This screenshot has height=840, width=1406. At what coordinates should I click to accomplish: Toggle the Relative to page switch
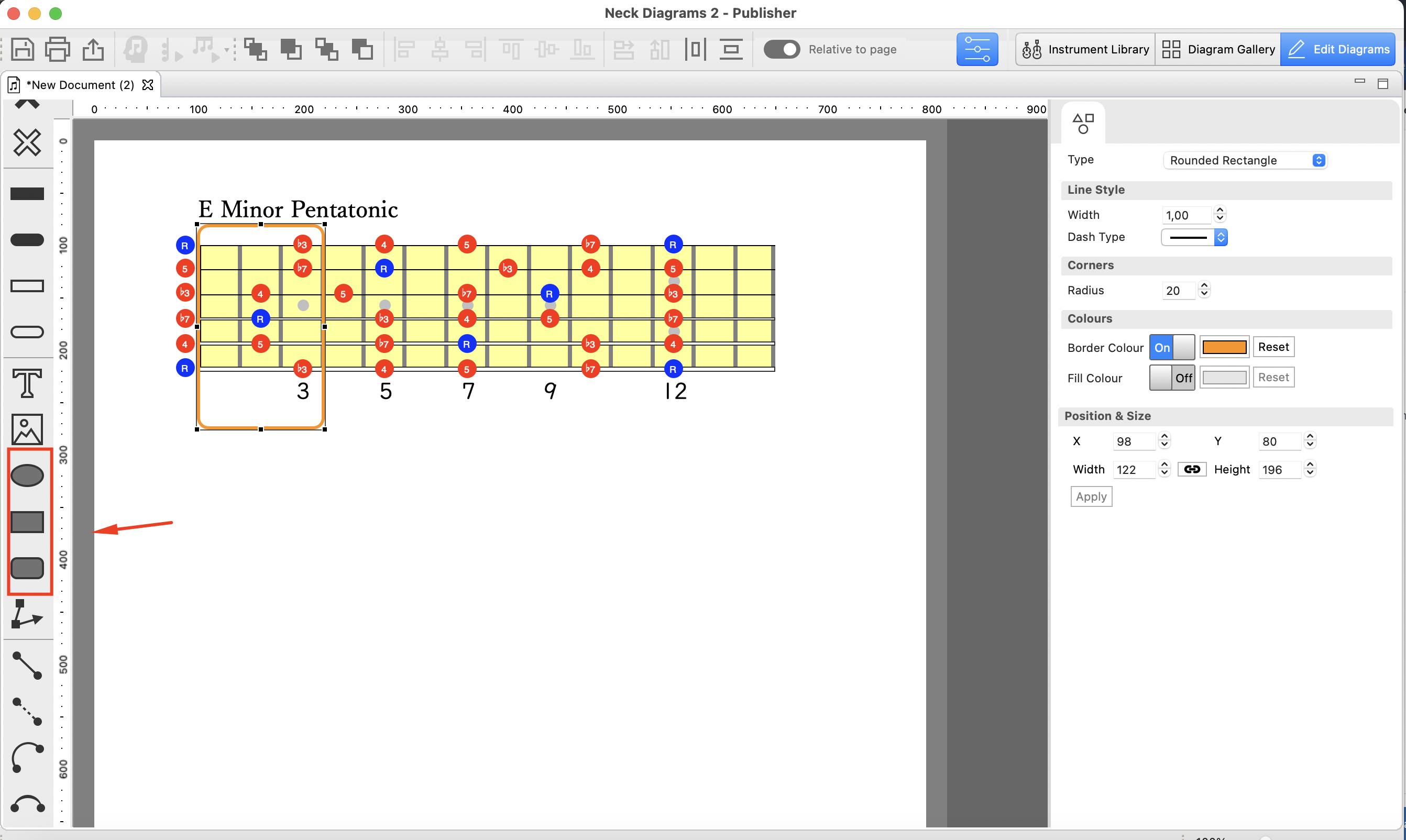click(781, 49)
